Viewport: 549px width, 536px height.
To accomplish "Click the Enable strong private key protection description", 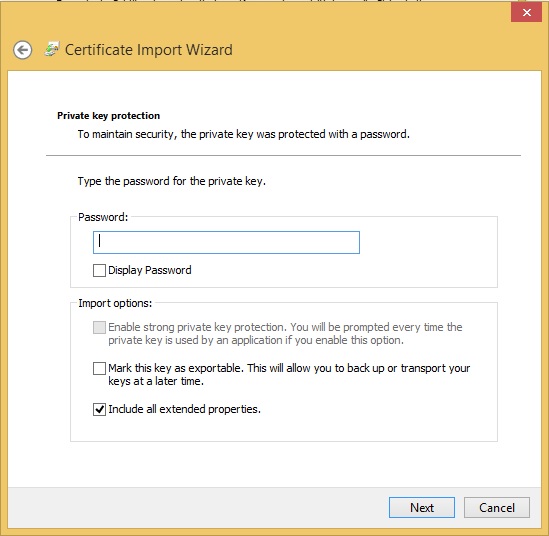I will pos(285,334).
